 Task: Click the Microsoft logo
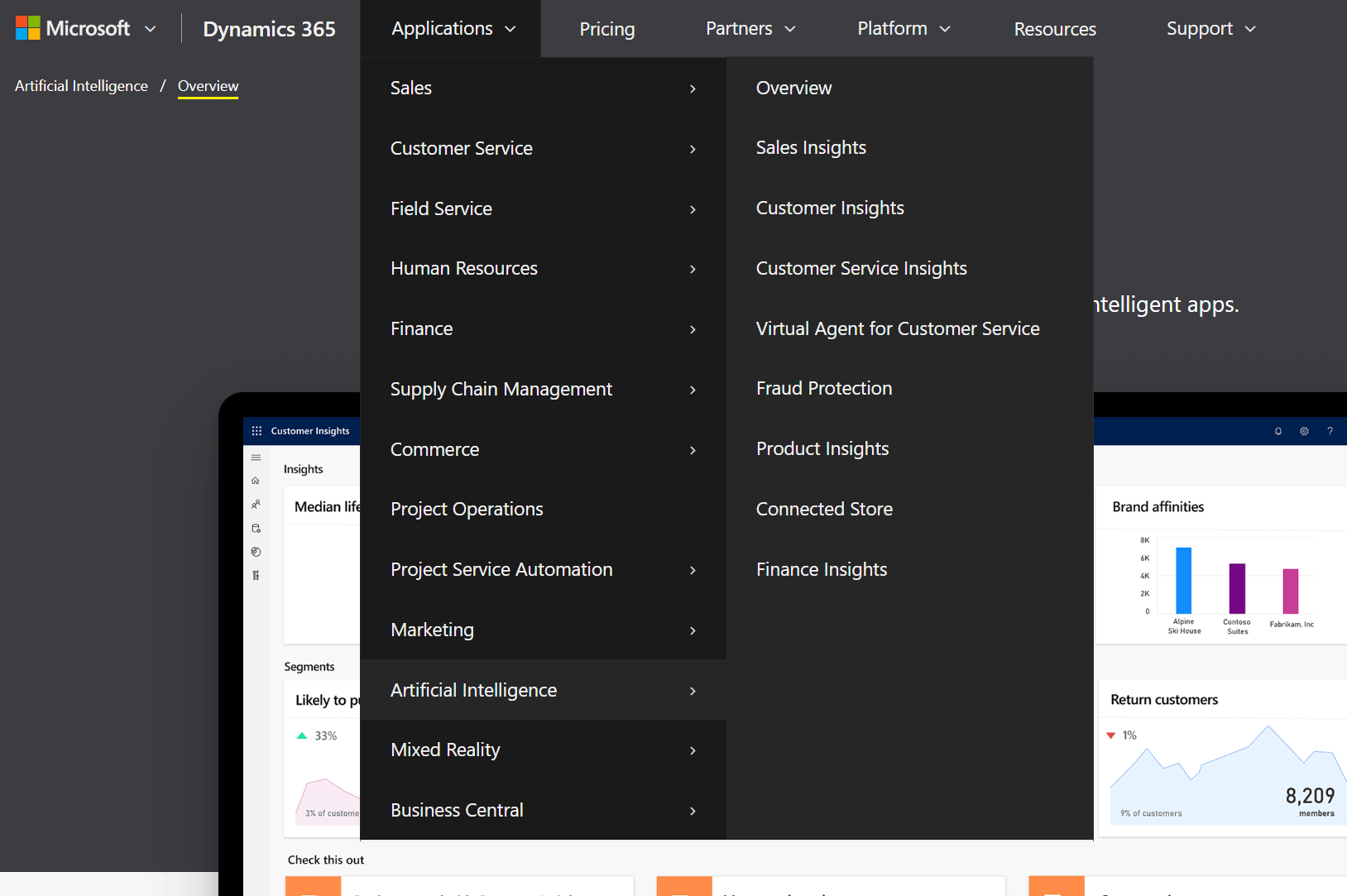(x=73, y=29)
